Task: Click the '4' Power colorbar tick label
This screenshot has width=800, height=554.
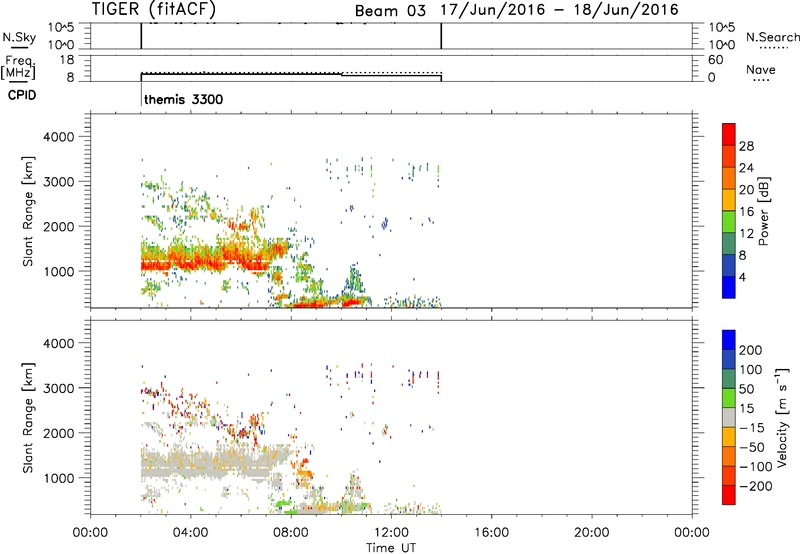Action: point(742,277)
